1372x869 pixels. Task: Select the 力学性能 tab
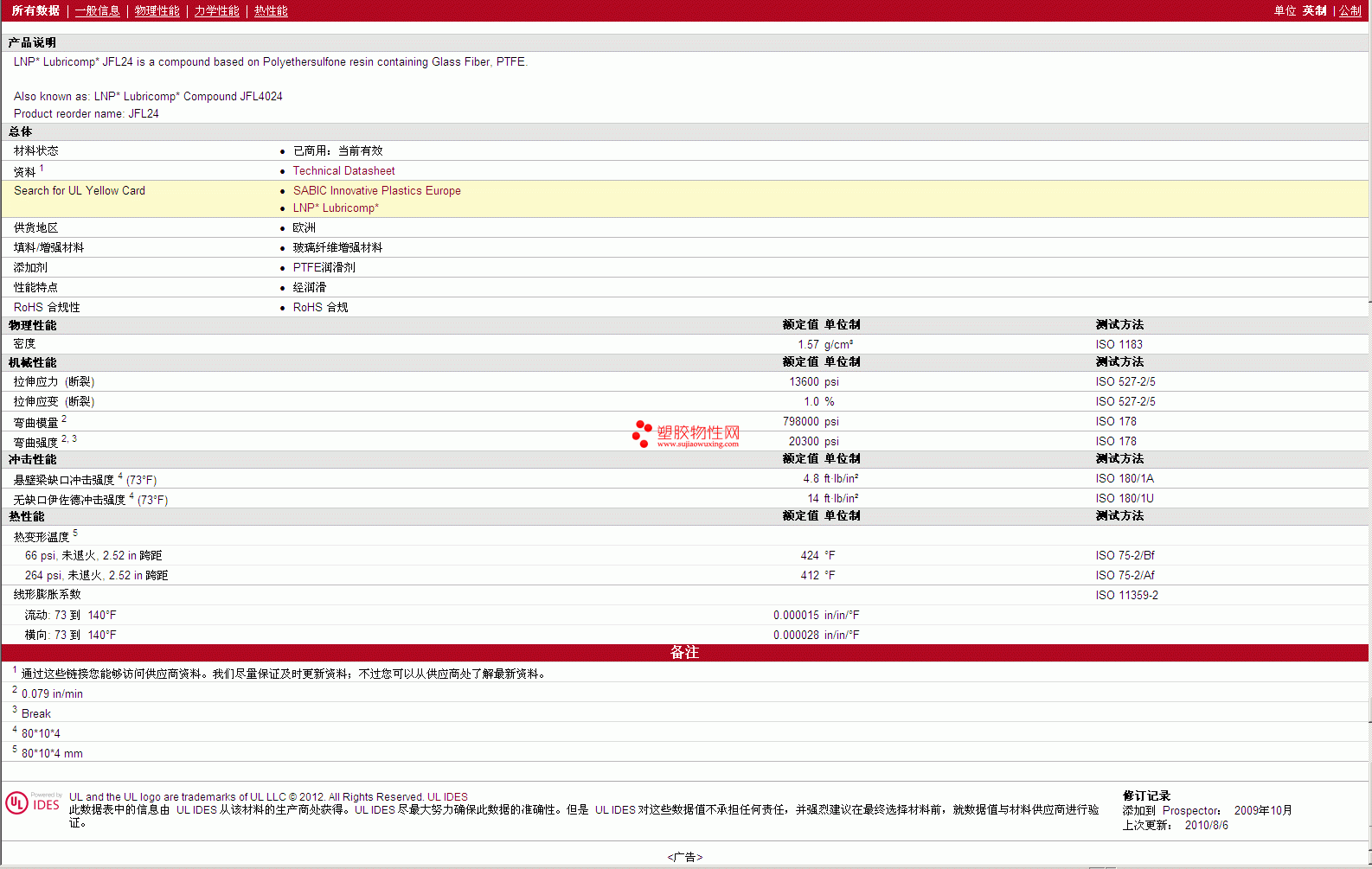point(216,10)
